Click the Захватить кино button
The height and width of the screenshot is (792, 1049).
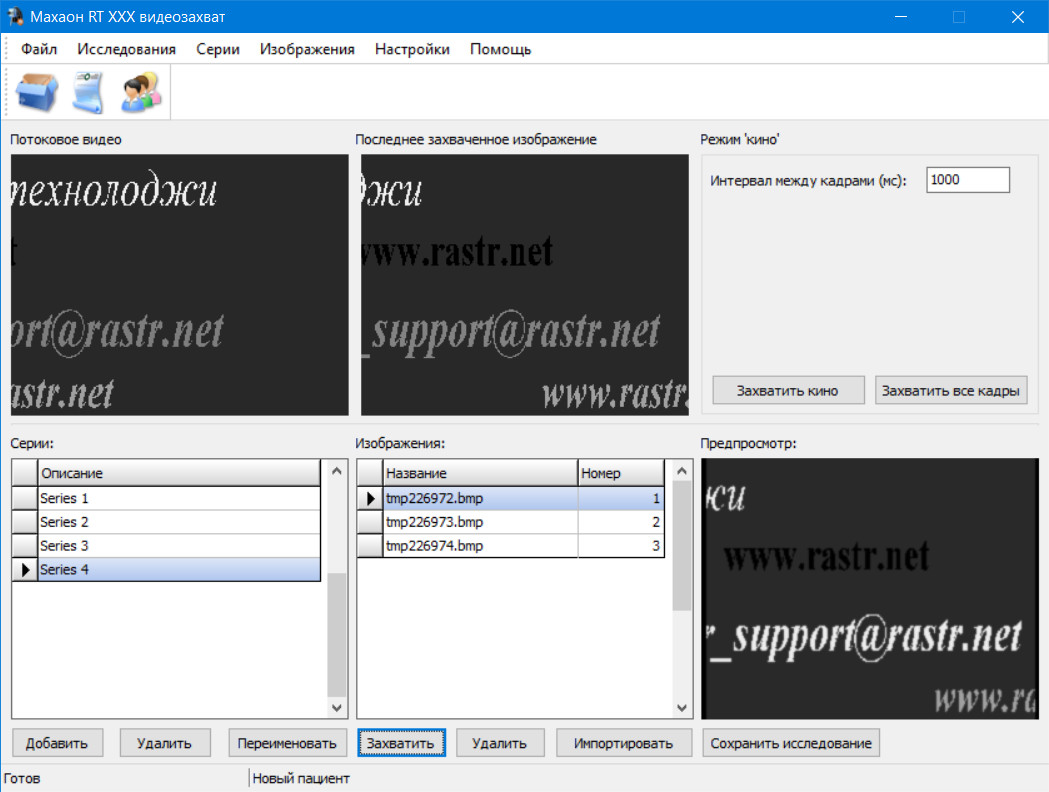pyautogui.click(x=788, y=390)
